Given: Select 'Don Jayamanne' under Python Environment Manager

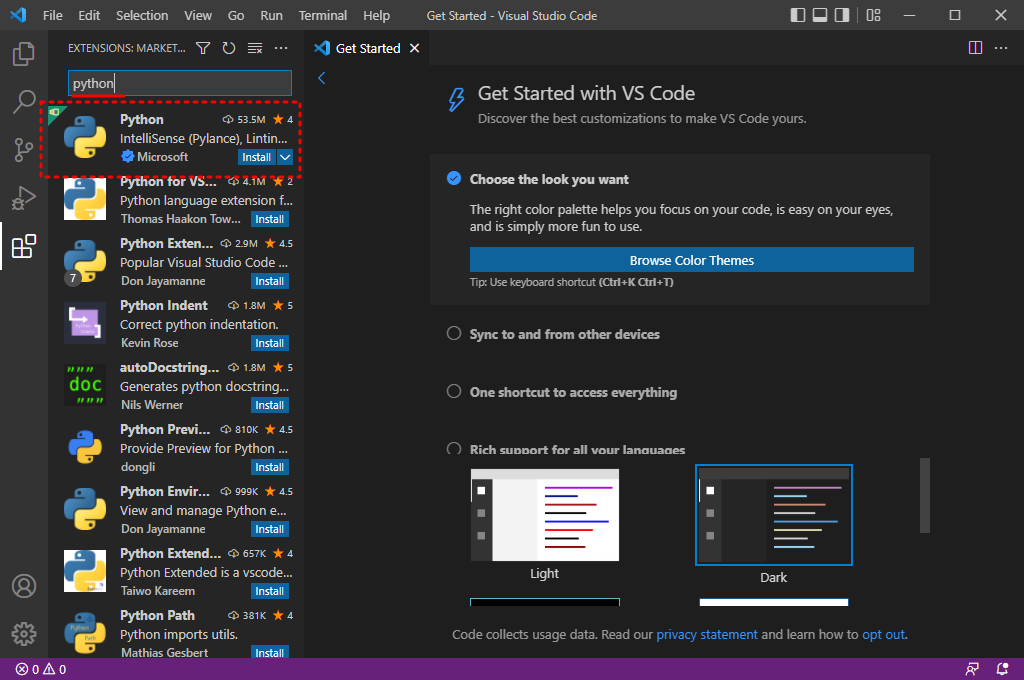Looking at the screenshot, I should pyautogui.click(x=163, y=529).
